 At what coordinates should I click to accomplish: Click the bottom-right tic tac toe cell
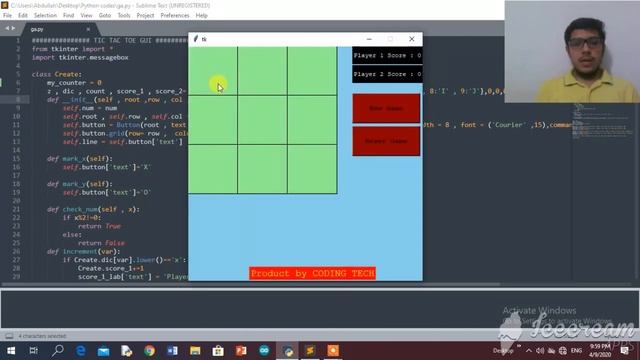[x=312, y=169]
